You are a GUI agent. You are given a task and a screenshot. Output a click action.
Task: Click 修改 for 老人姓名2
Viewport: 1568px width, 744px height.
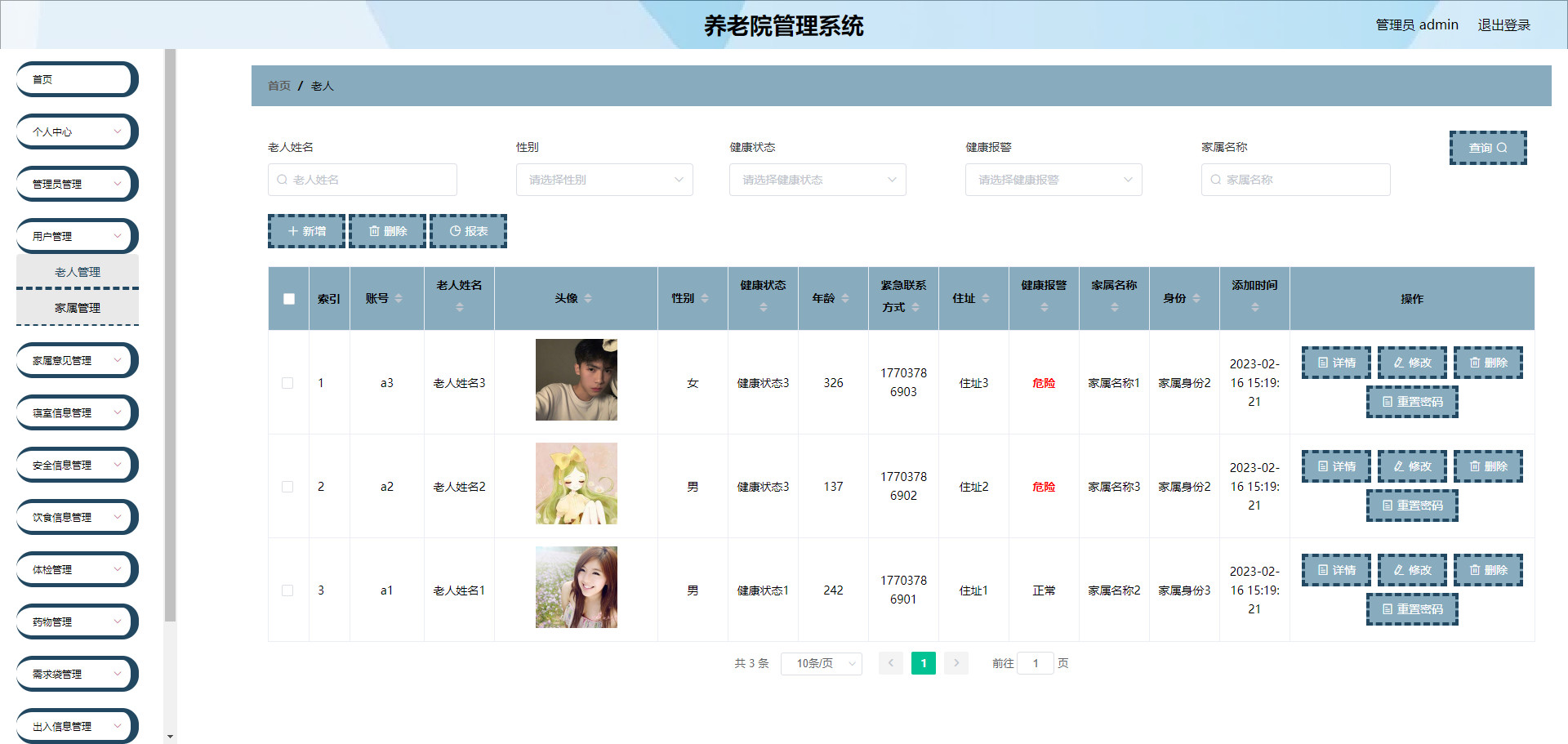click(1412, 466)
